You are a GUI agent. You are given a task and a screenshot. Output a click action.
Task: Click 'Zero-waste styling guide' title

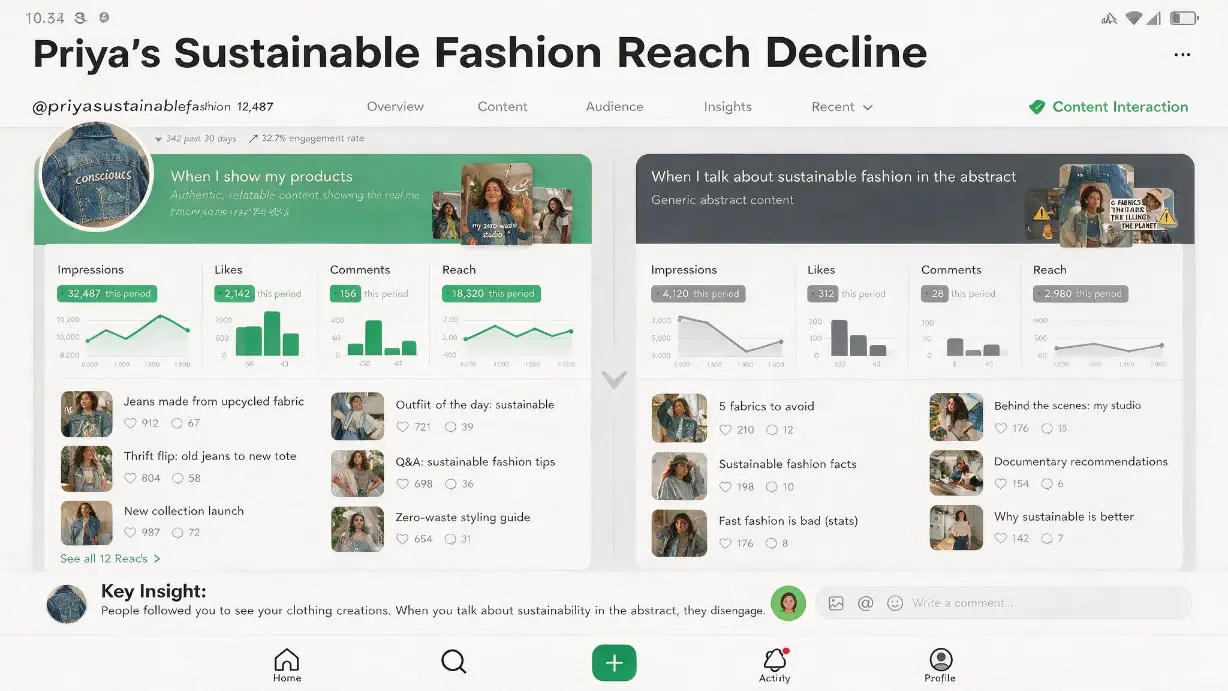[x=463, y=517]
